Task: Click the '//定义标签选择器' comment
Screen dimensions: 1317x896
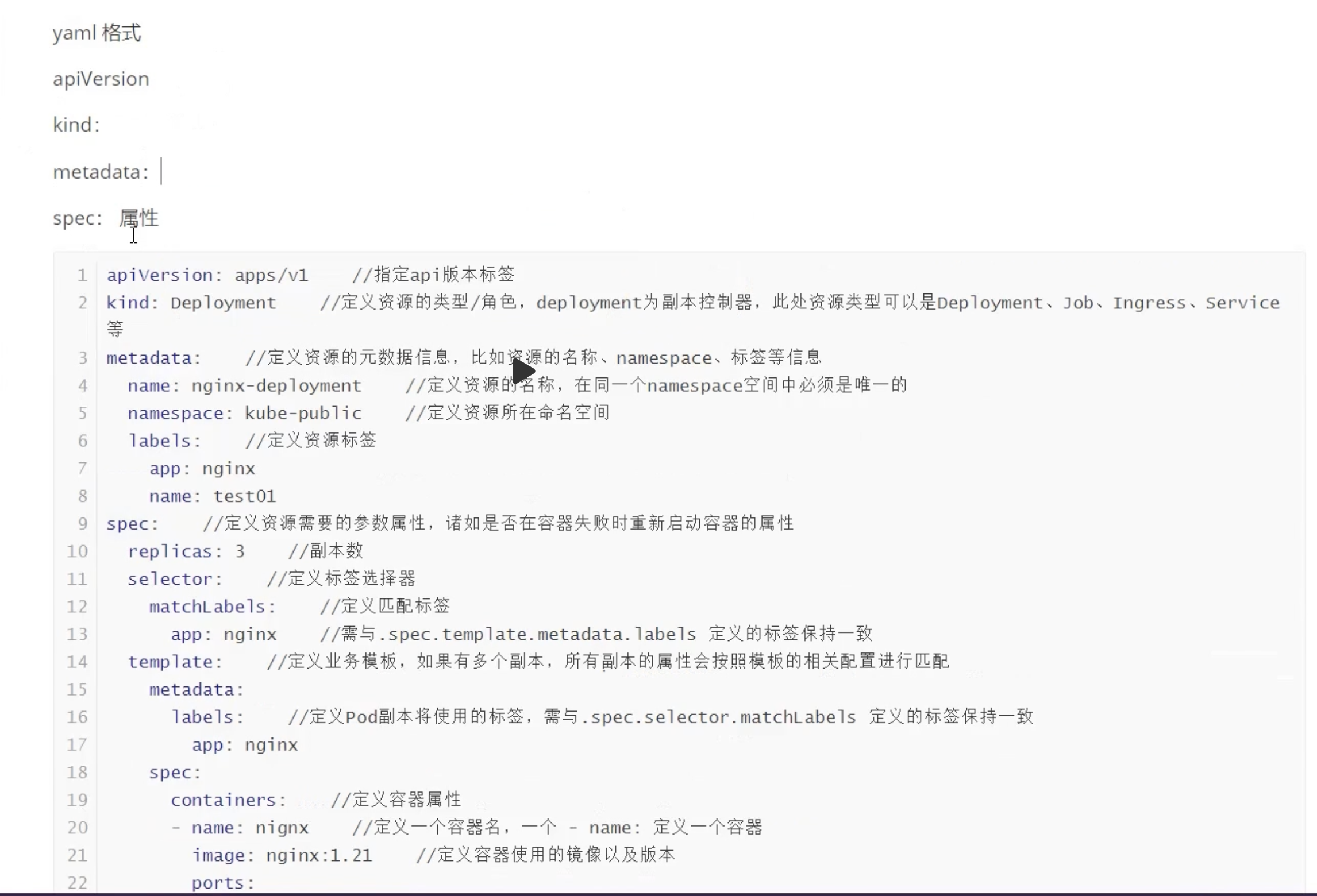Action: (341, 578)
